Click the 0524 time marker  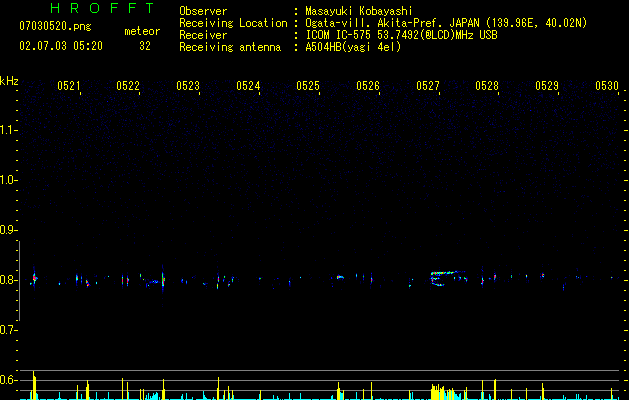[x=248, y=86]
